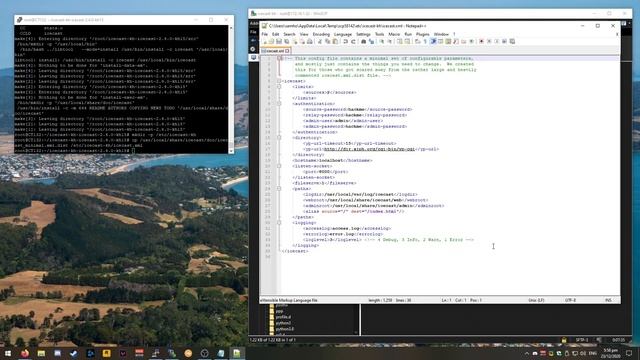Open the File menu in Notepad++
This screenshot has width=640, height=360.
(x=264, y=34)
